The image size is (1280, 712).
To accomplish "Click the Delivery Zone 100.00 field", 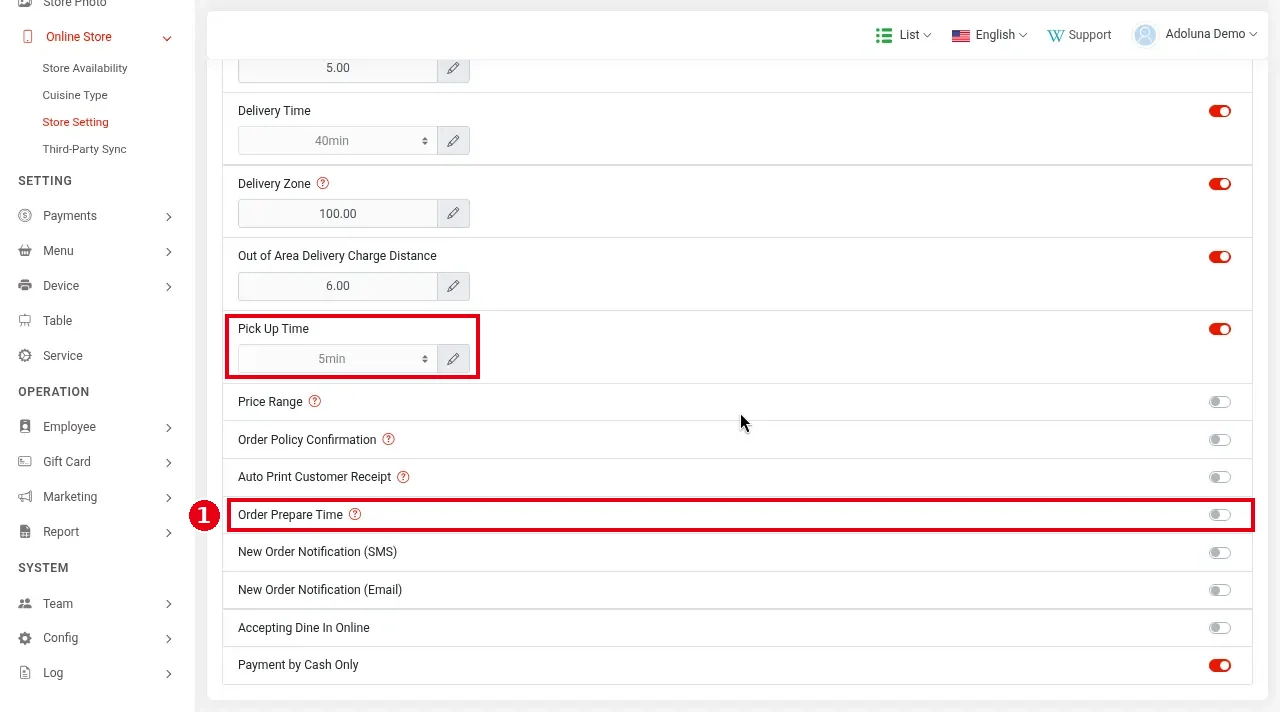I will [338, 214].
